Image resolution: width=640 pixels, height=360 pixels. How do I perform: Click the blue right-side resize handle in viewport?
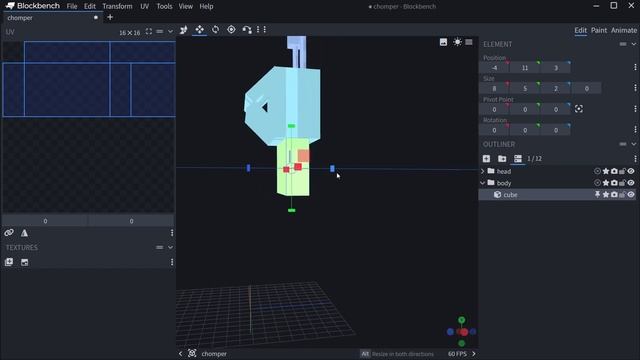pos(332,168)
